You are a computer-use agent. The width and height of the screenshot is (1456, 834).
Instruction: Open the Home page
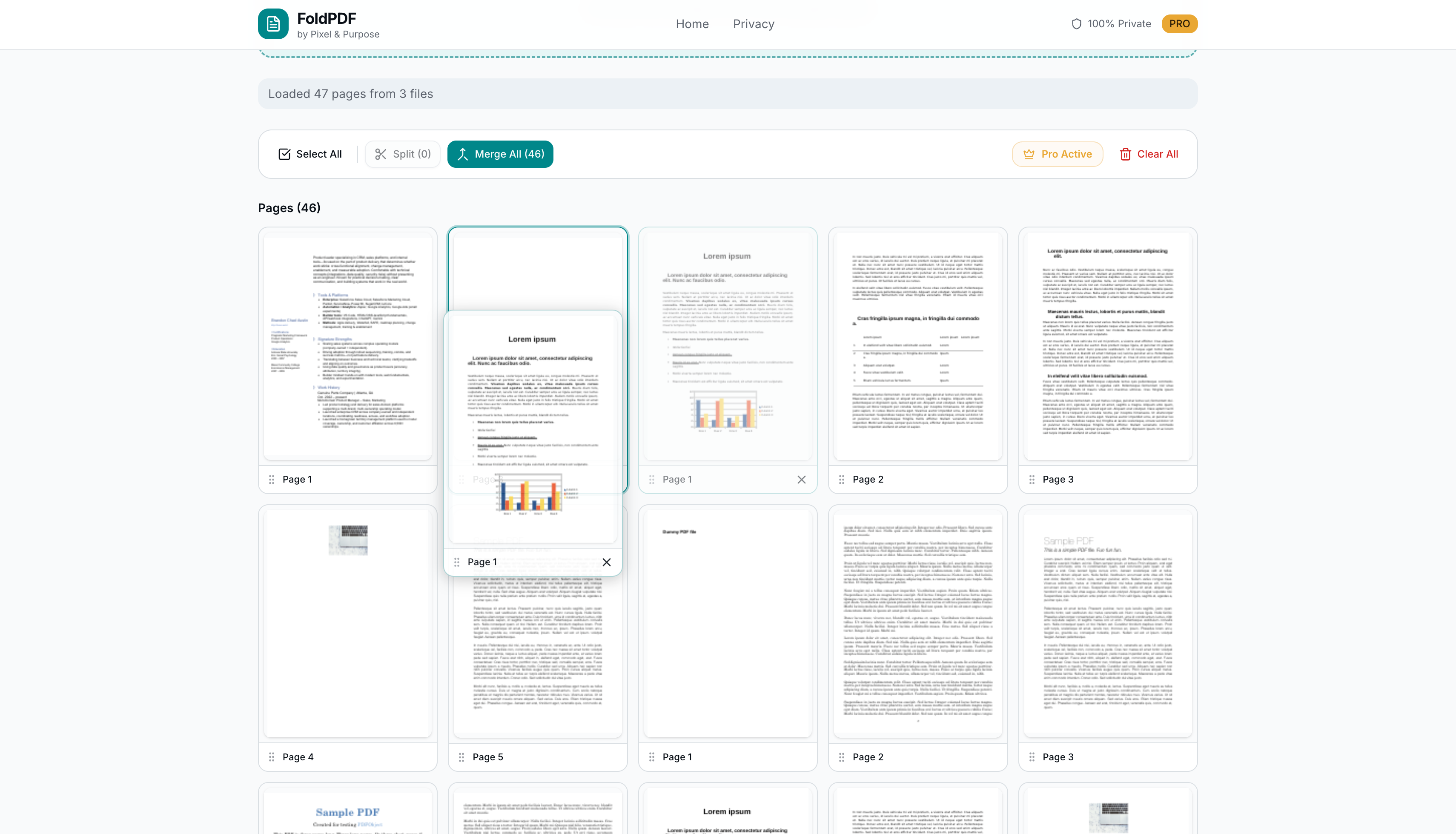[x=692, y=23]
